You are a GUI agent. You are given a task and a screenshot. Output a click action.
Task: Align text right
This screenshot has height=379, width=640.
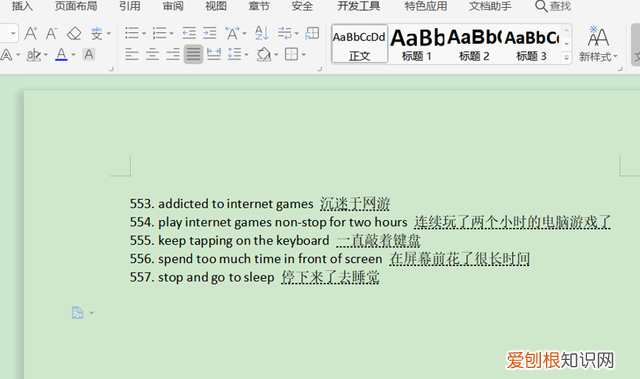point(173,54)
